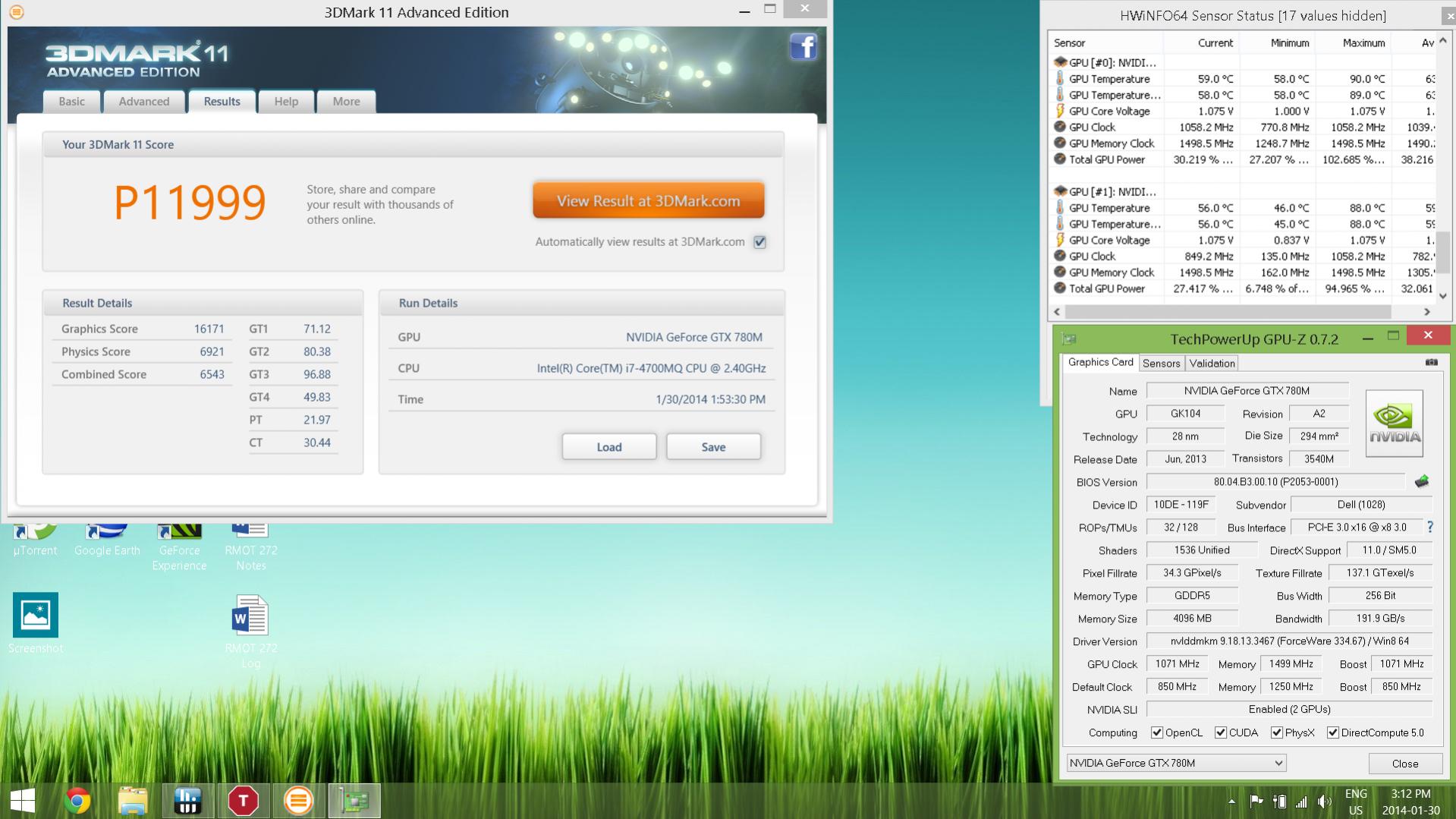The image size is (1456, 819).
Task: Click the HWiNFO vertical scrollbar thumb
Action: pos(1443,252)
